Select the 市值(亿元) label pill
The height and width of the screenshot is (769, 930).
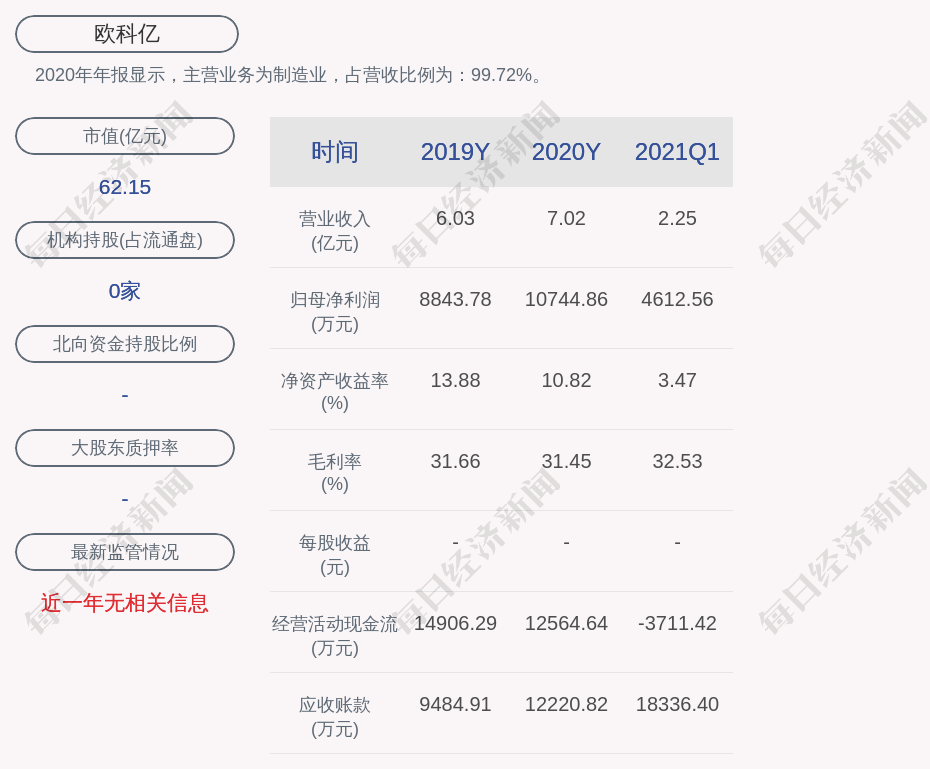point(125,136)
